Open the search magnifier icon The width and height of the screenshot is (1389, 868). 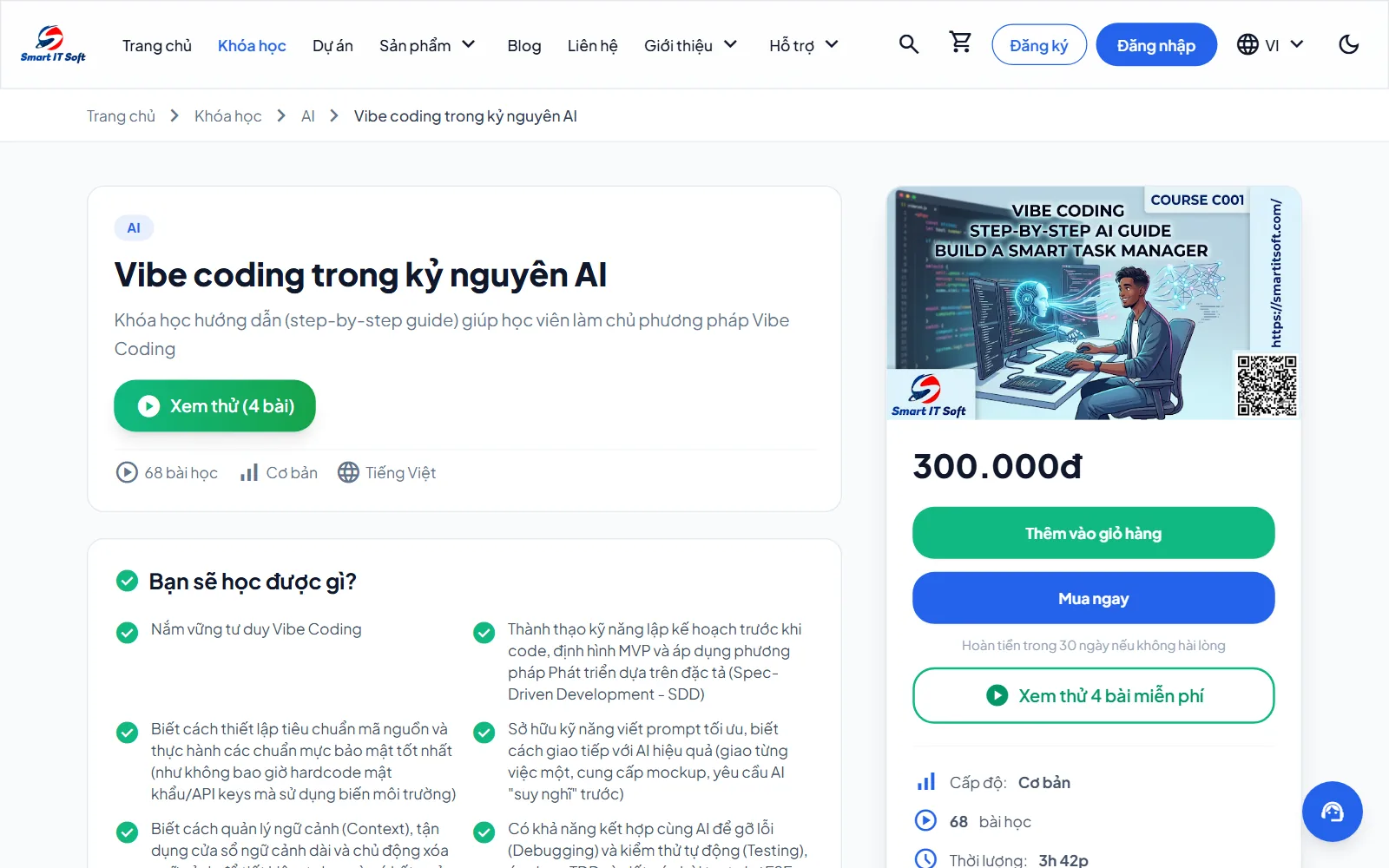[x=908, y=44]
